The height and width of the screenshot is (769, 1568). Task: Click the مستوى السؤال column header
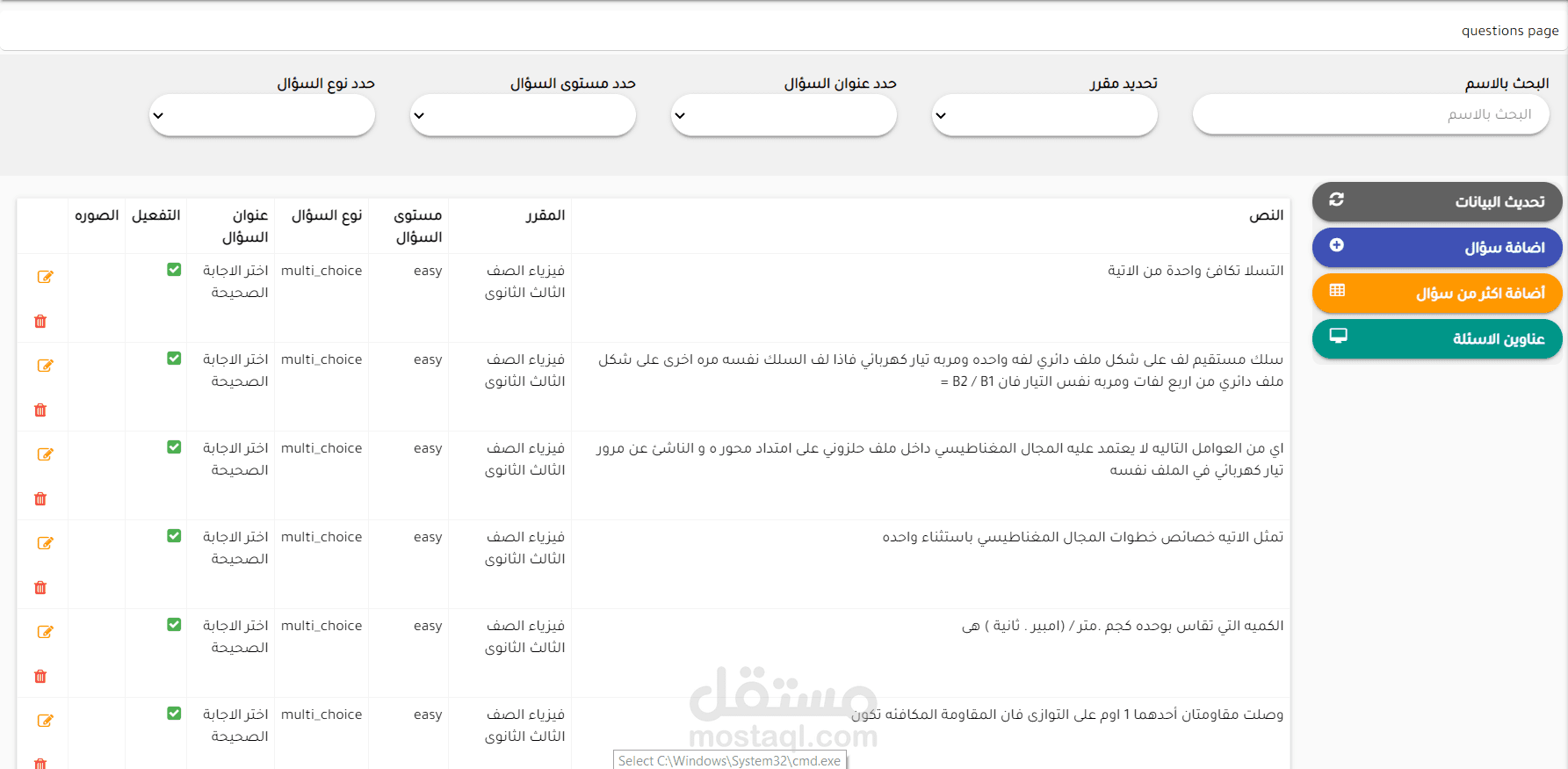tap(418, 226)
